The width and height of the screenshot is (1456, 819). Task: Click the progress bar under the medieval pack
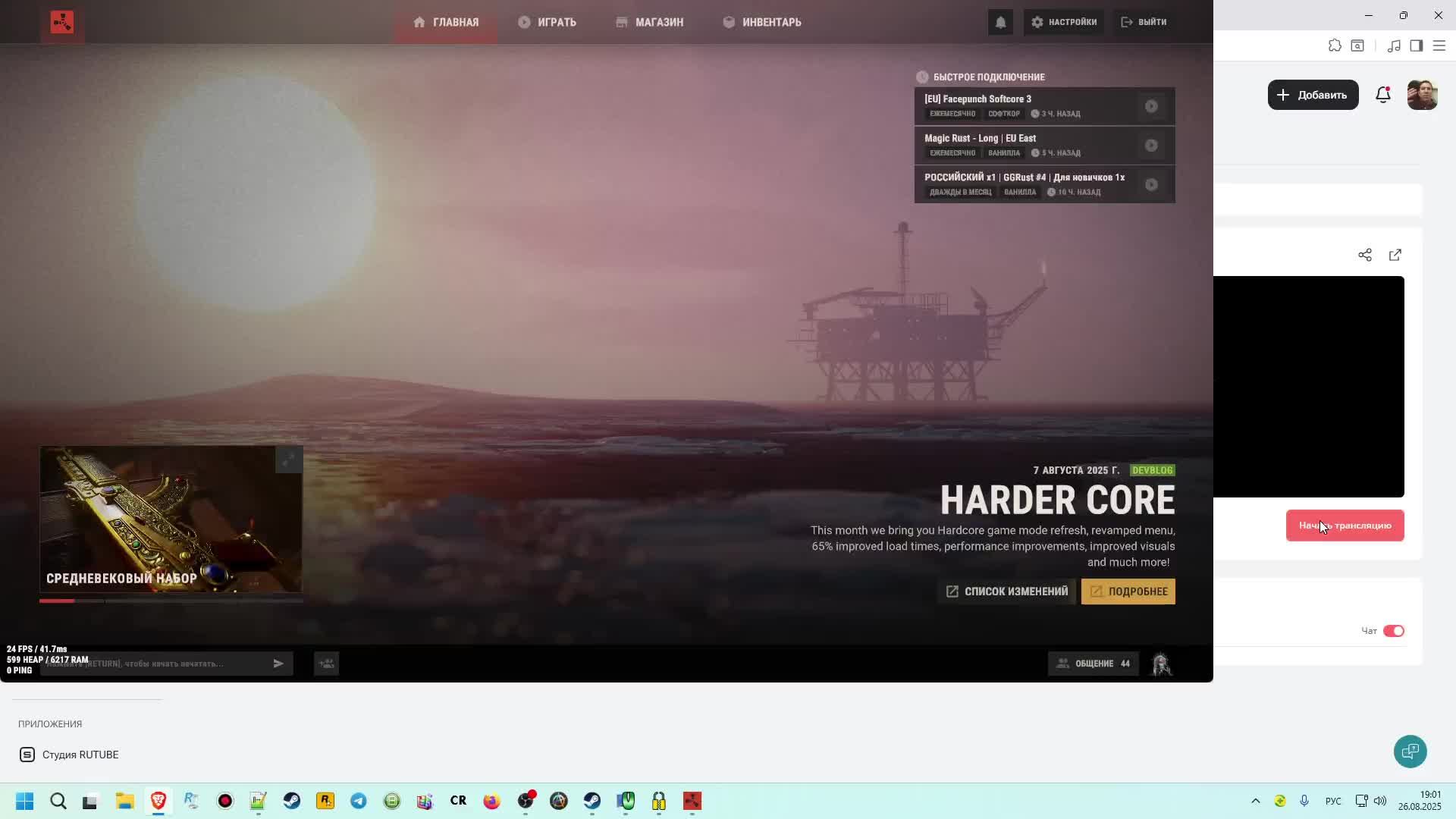171,601
